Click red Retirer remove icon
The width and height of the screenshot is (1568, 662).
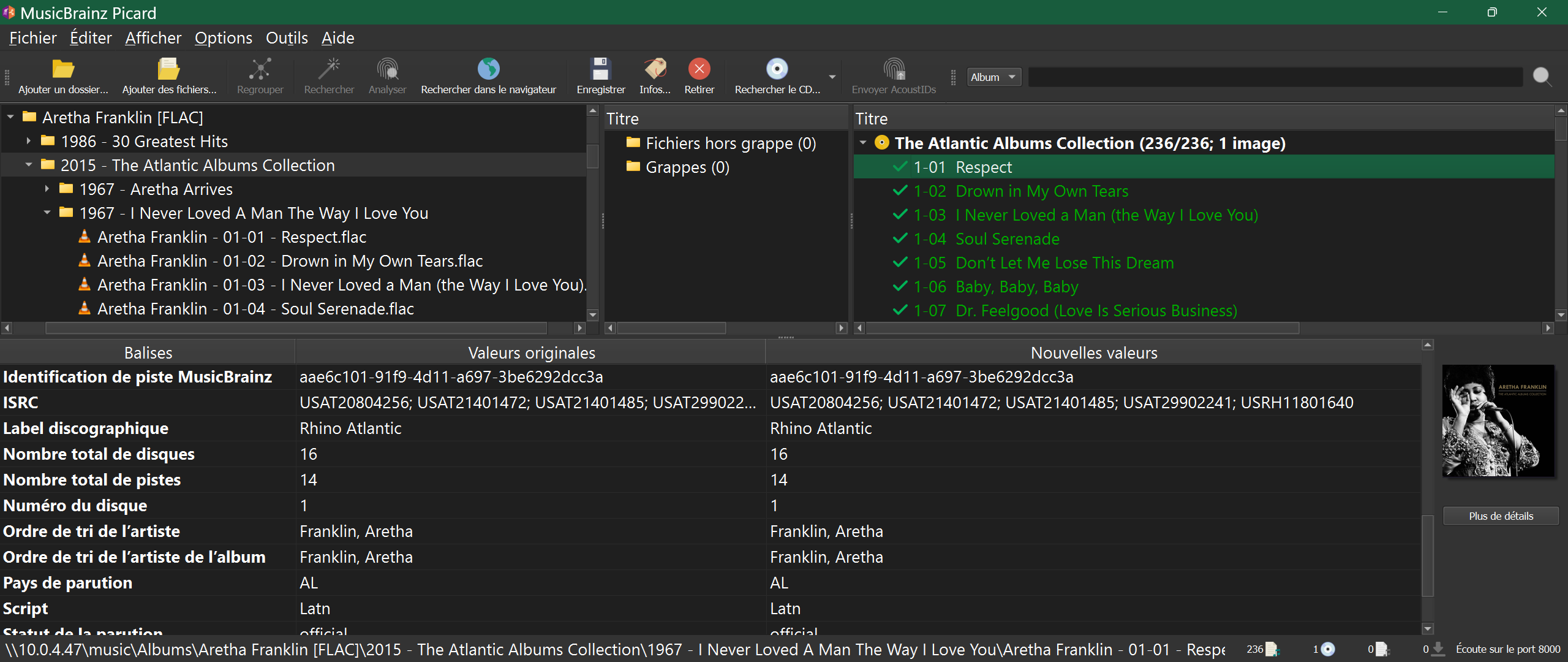(699, 69)
